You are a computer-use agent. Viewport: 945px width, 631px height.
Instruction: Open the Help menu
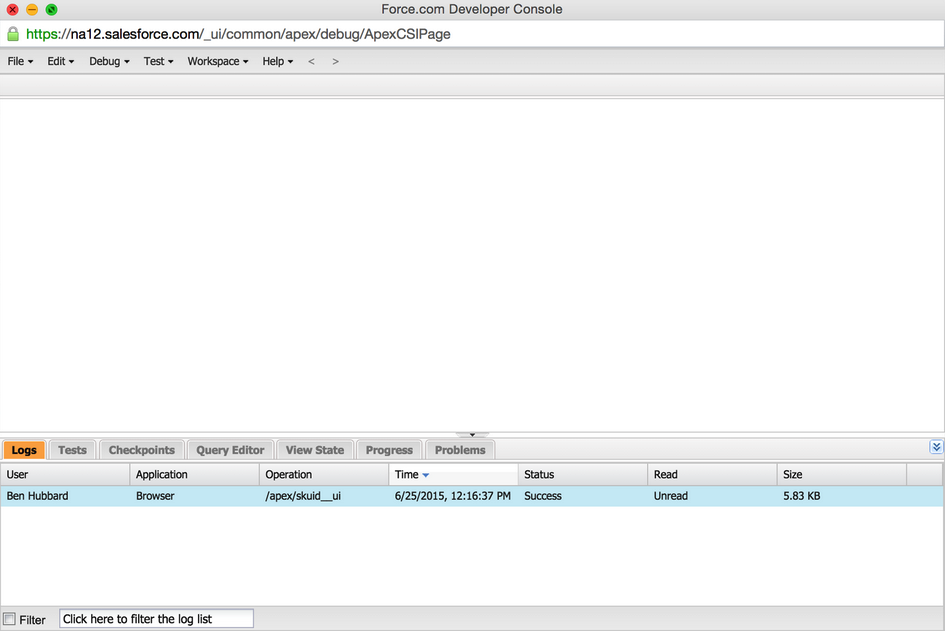277,61
